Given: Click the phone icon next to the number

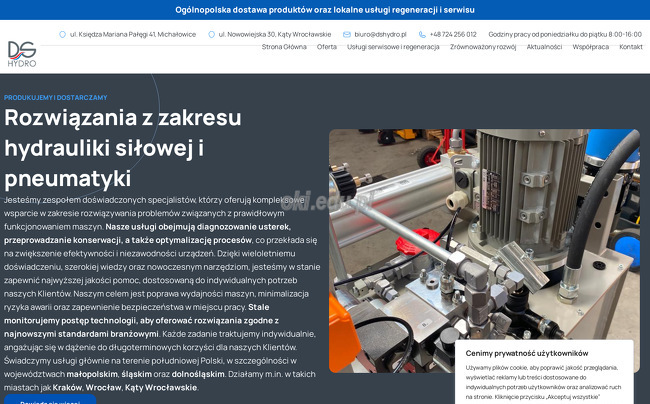Looking at the screenshot, I should pyautogui.click(x=423, y=34).
